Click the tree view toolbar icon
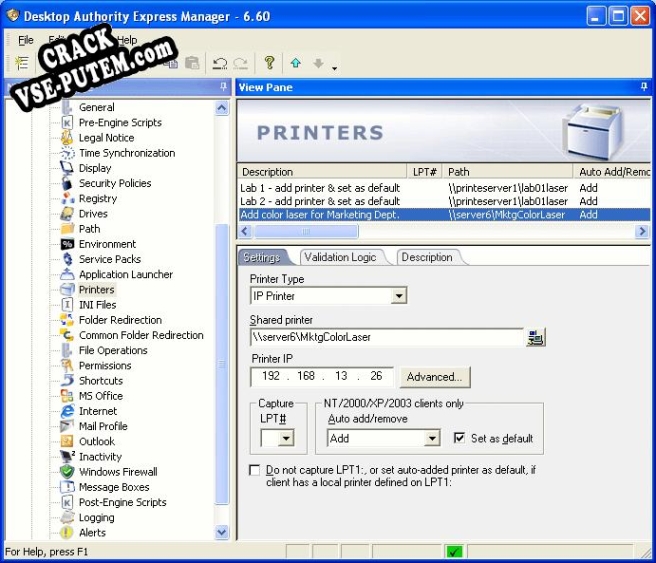The height and width of the screenshot is (563, 656). coord(21,63)
